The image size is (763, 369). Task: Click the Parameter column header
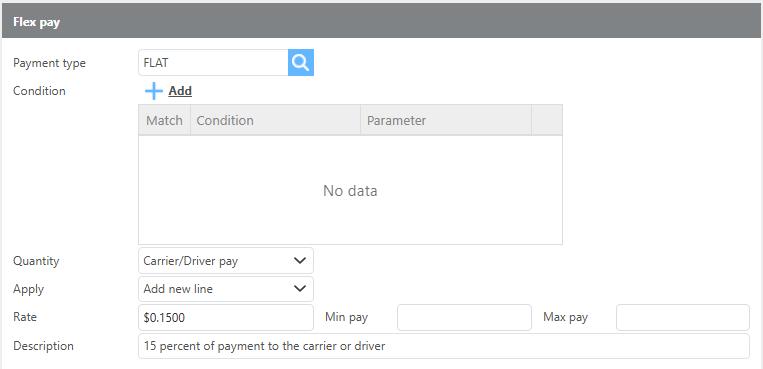coord(446,120)
